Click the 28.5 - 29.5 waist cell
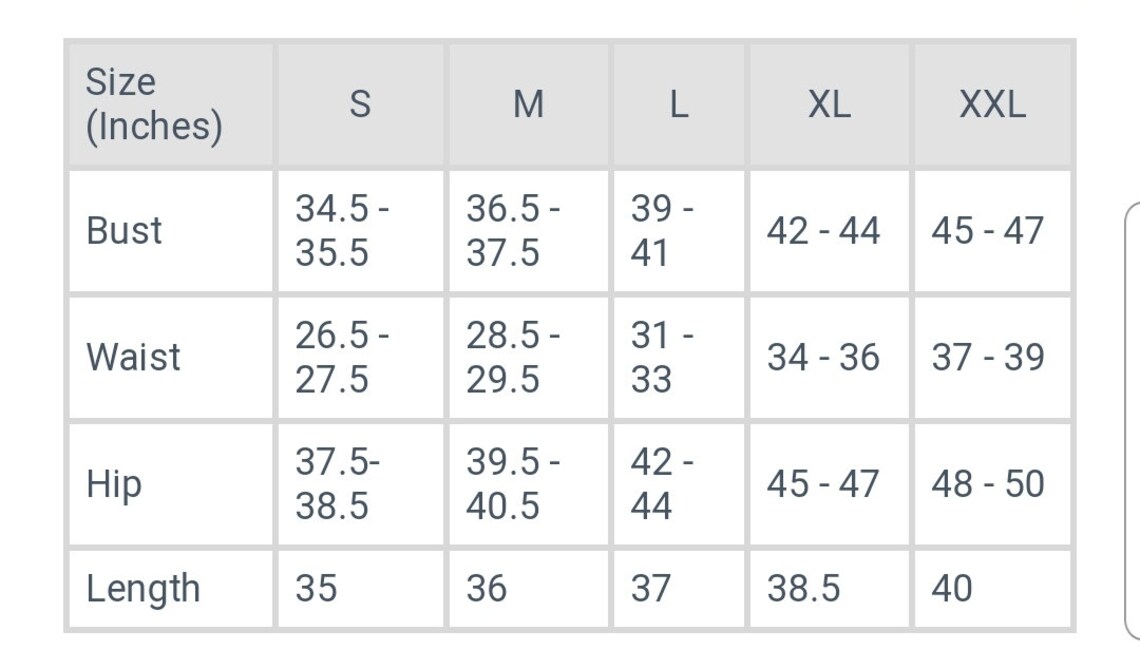 pos(529,358)
